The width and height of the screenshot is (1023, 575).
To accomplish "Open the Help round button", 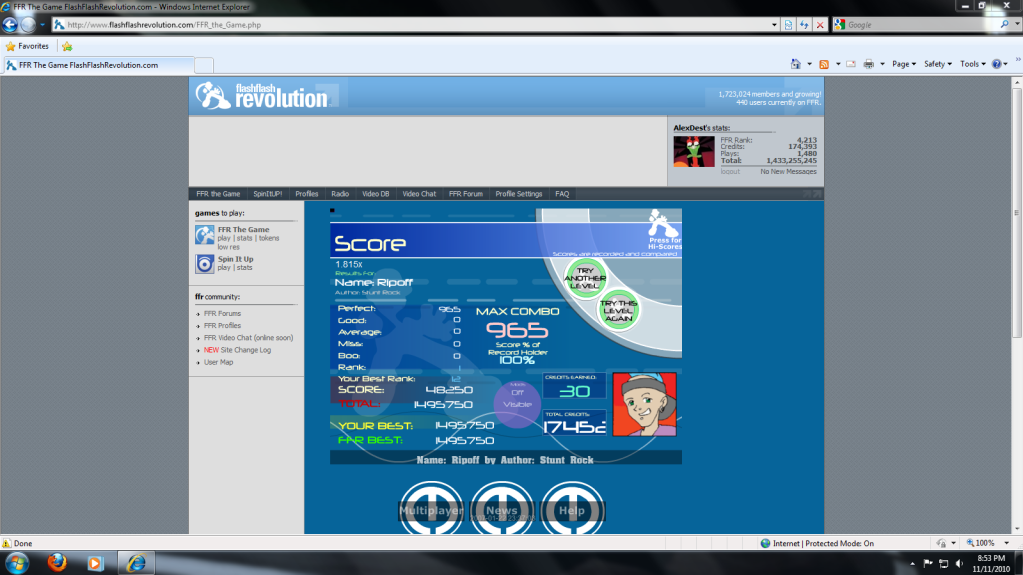I will click(x=572, y=510).
